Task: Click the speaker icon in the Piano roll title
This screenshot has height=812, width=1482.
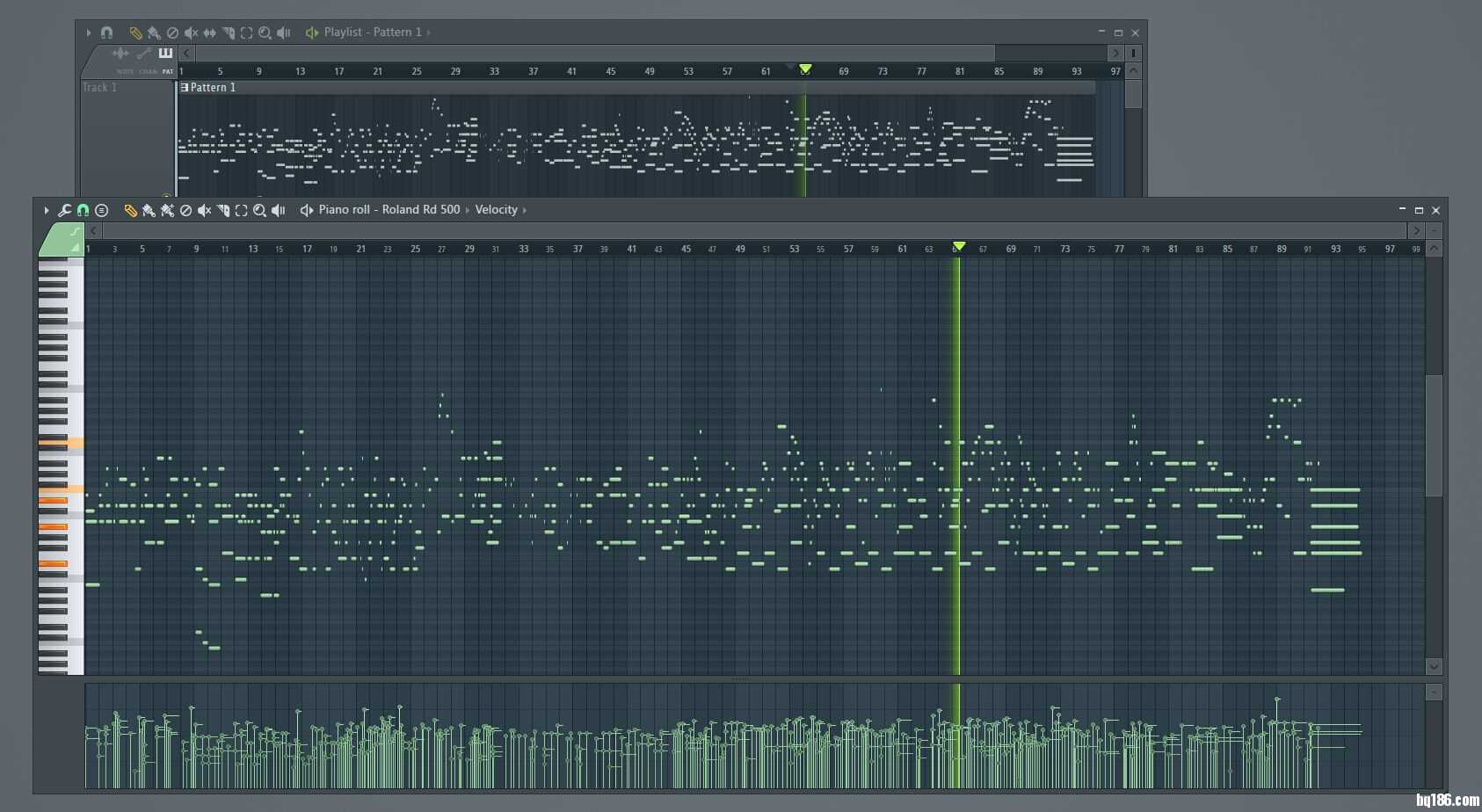Action: [306, 210]
